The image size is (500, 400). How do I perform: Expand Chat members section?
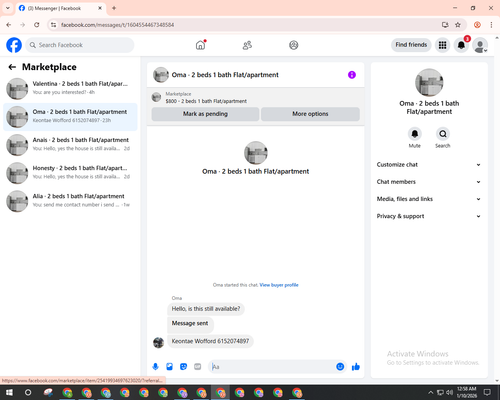coord(429,182)
